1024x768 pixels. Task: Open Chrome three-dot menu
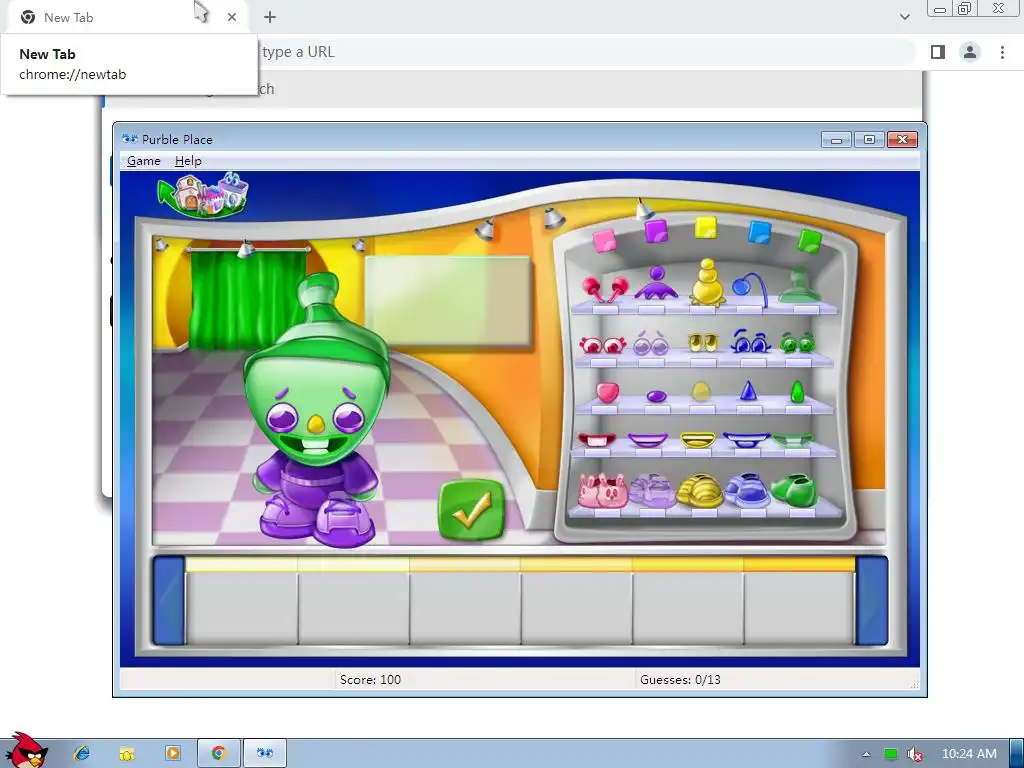pyautogui.click(x=1002, y=52)
